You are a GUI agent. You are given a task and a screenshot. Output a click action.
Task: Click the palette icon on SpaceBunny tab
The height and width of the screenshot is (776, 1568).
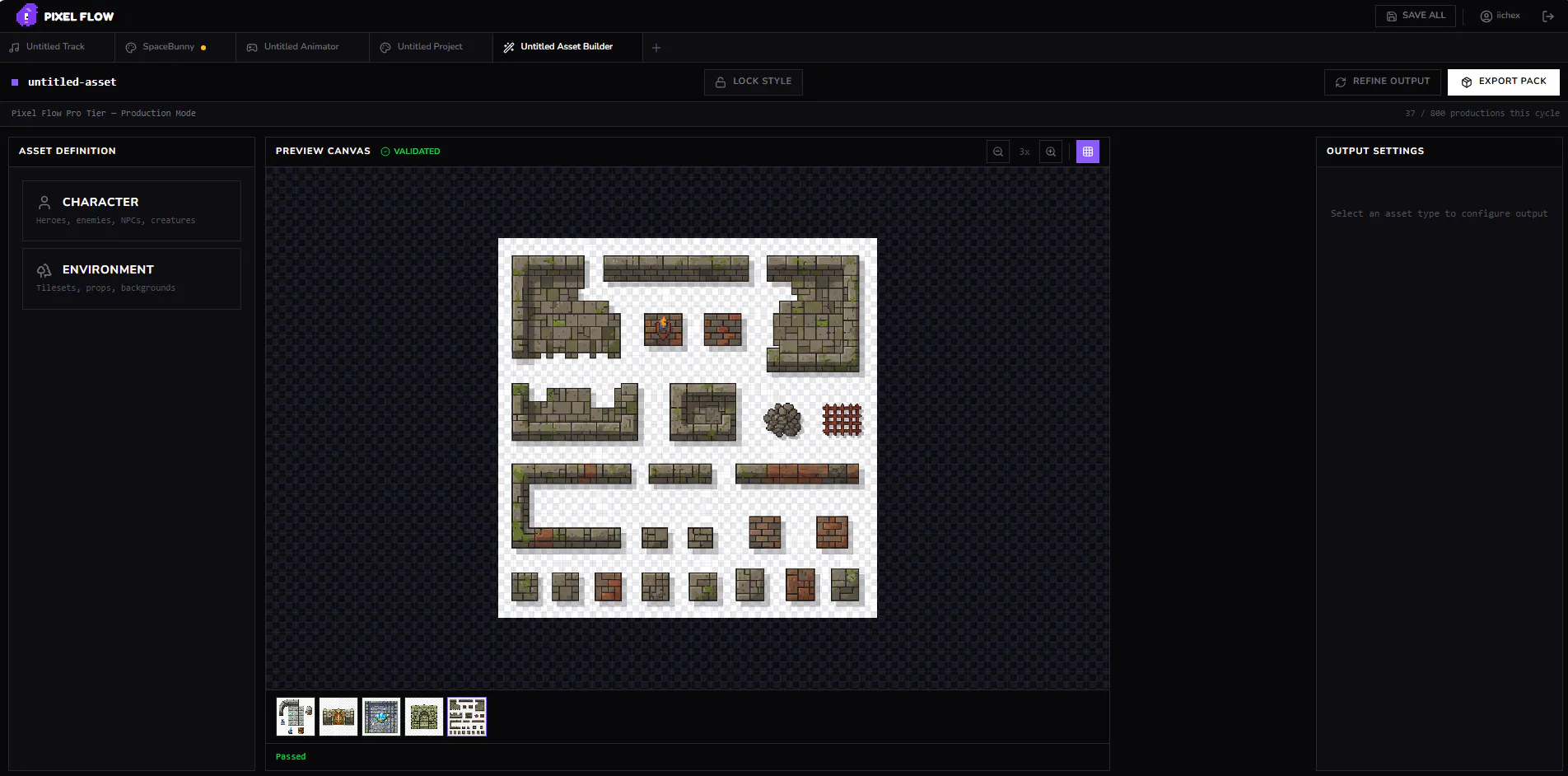click(131, 48)
